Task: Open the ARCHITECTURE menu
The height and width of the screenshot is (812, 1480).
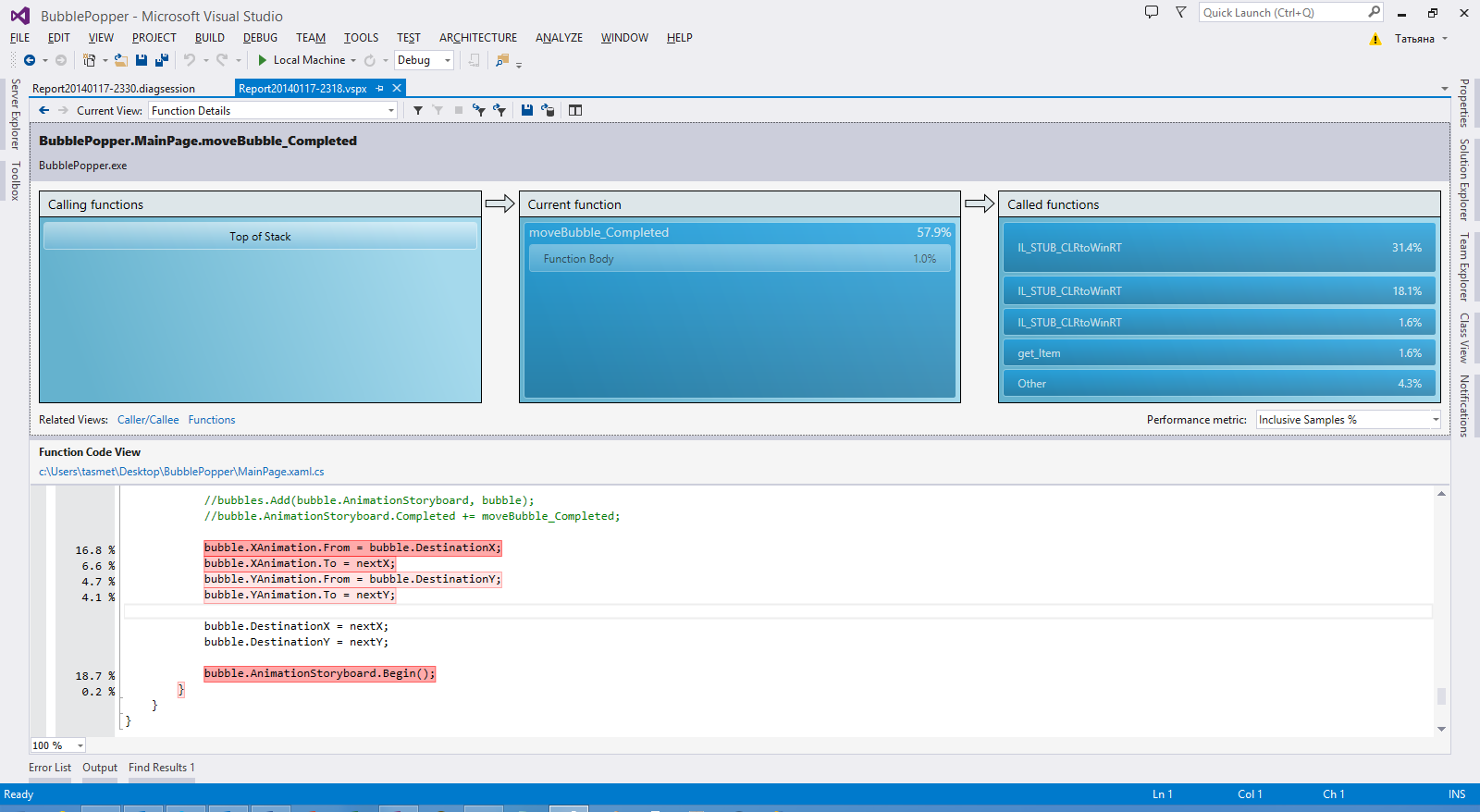Action: click(478, 38)
